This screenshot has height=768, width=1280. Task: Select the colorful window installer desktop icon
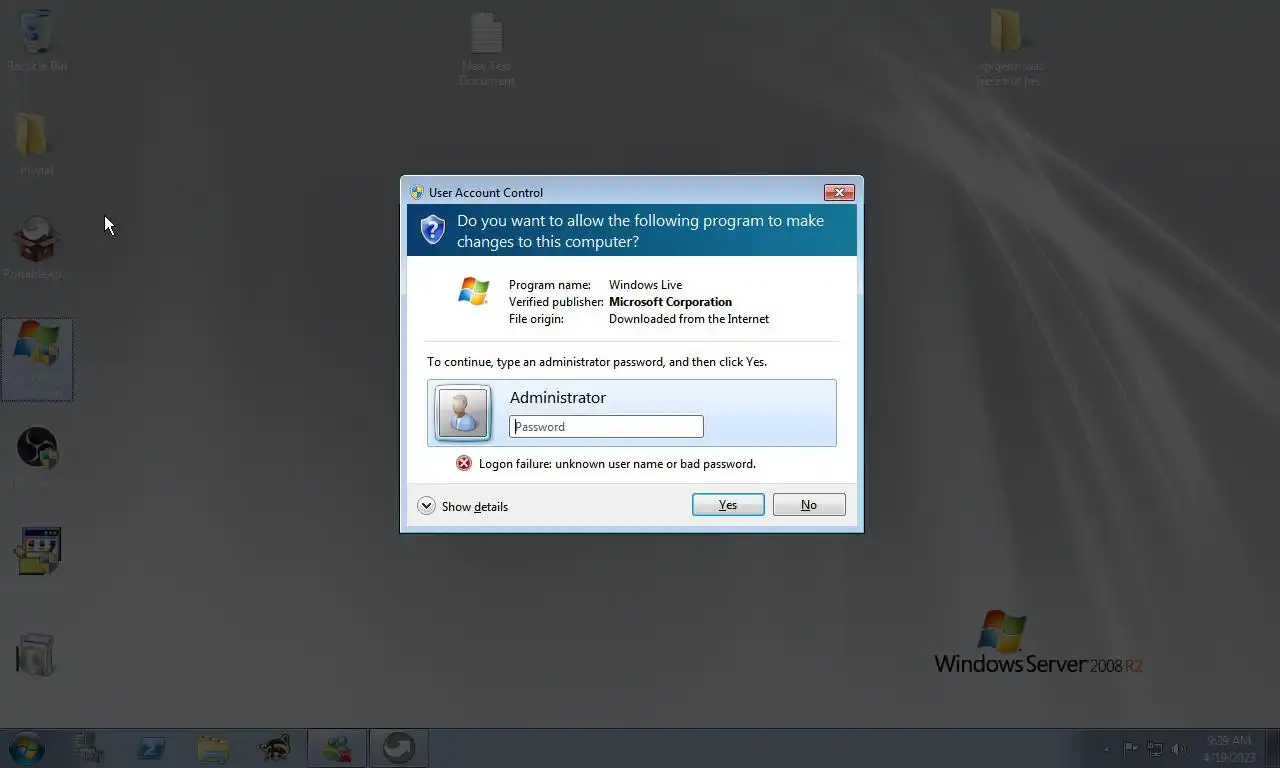click(x=38, y=551)
